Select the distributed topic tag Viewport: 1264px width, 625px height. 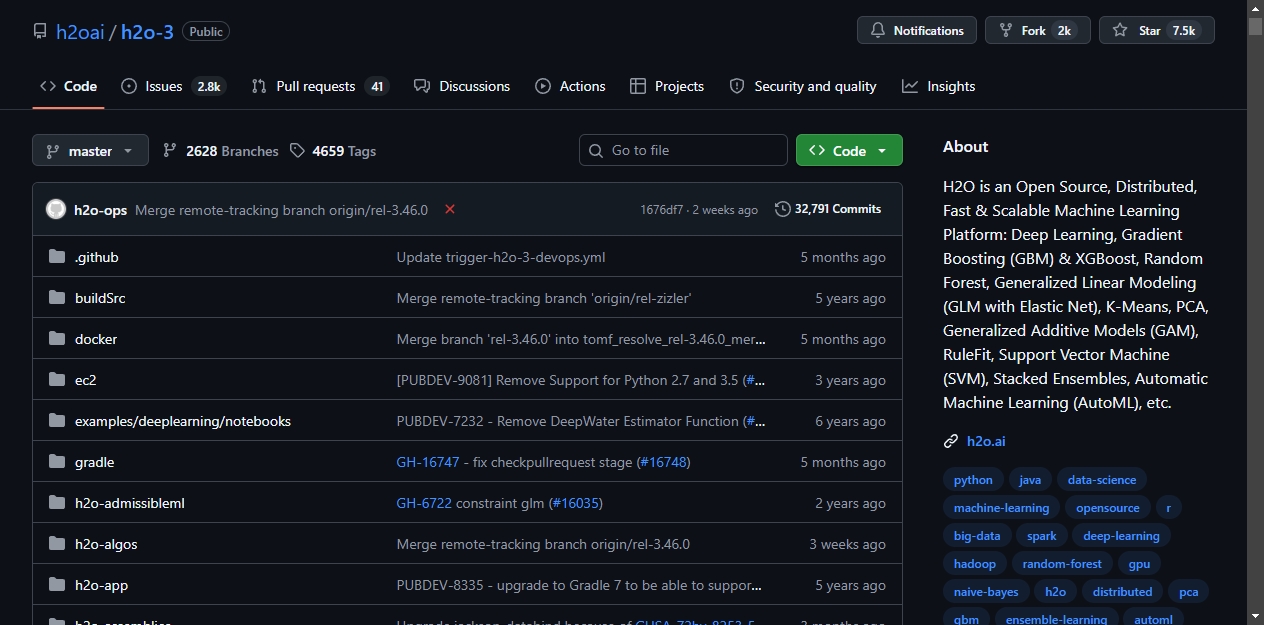1122,592
